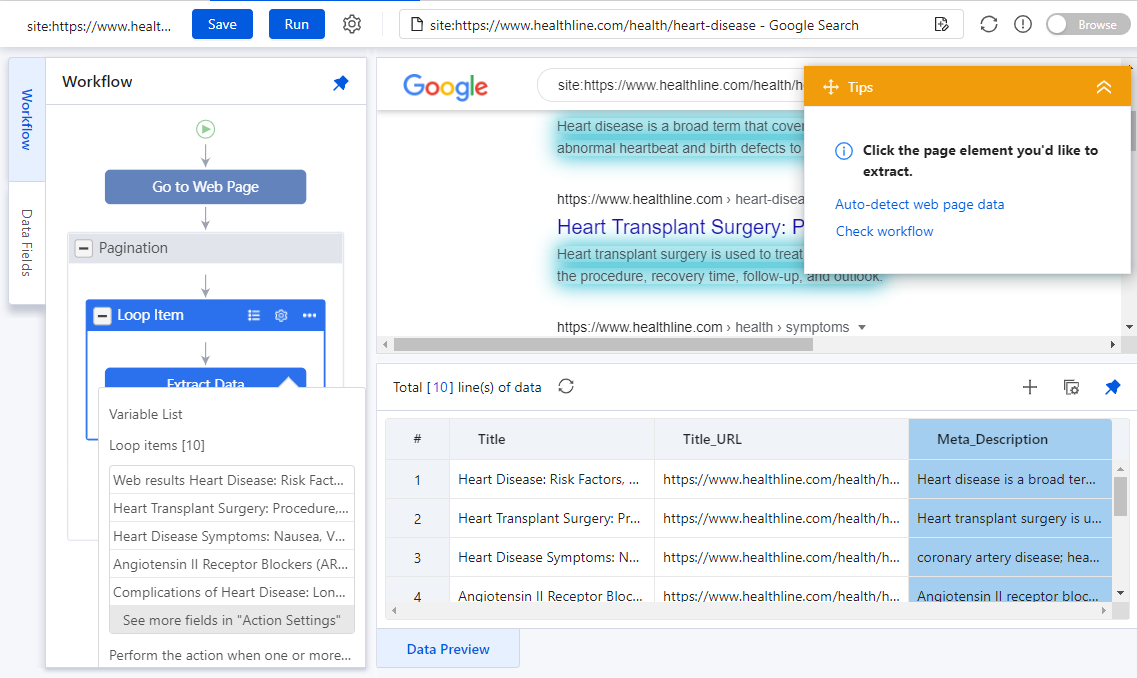Select the Title column header
The height and width of the screenshot is (678, 1137).
pyautogui.click(x=552, y=439)
